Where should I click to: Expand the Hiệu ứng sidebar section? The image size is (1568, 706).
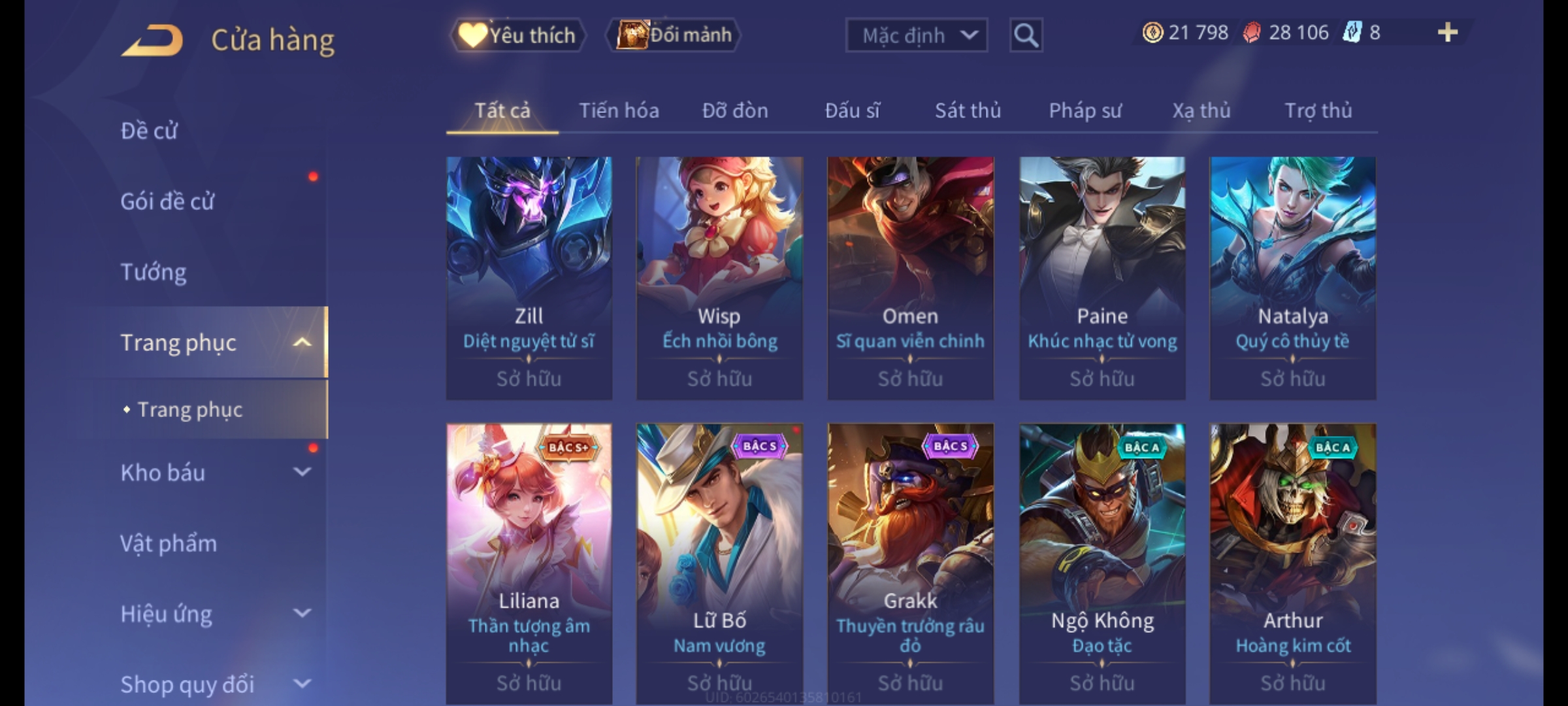pos(302,613)
